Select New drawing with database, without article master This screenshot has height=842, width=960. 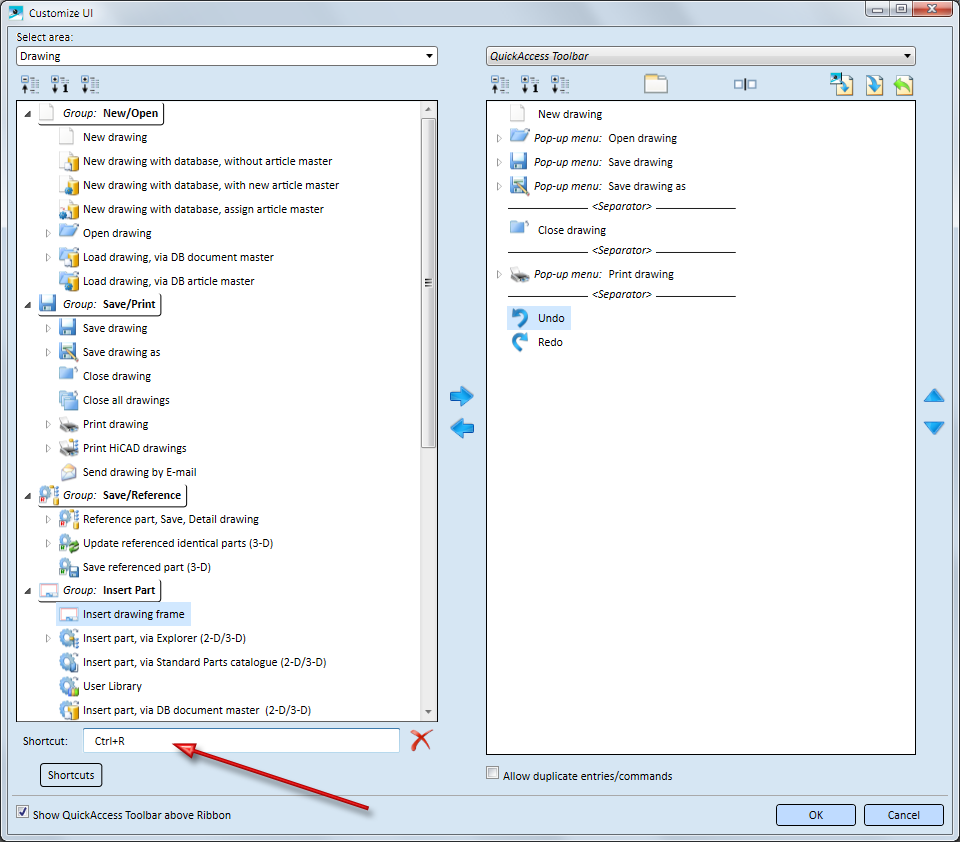(x=208, y=161)
